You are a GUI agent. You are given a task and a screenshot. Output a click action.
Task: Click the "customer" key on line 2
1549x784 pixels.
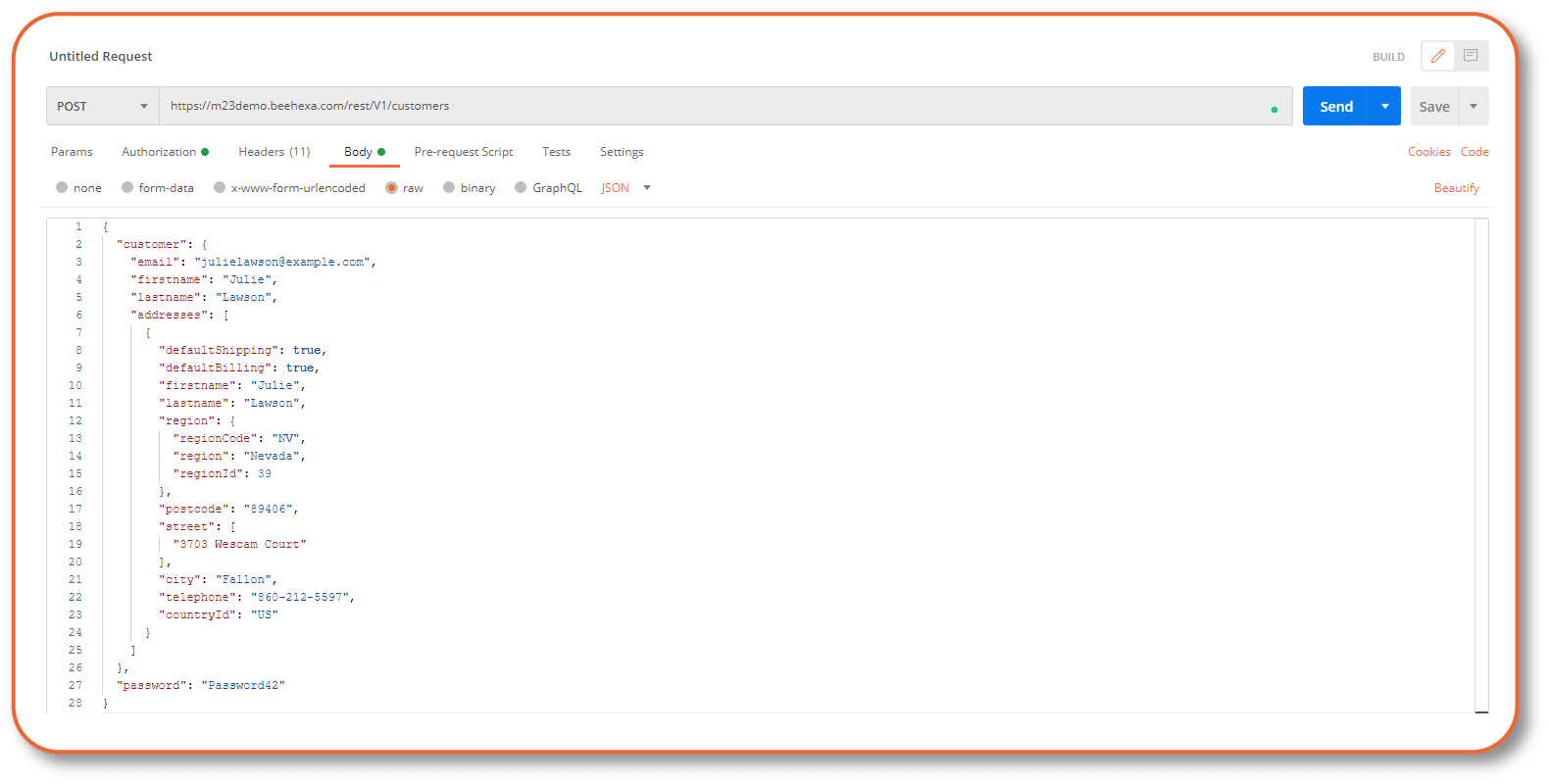click(151, 244)
